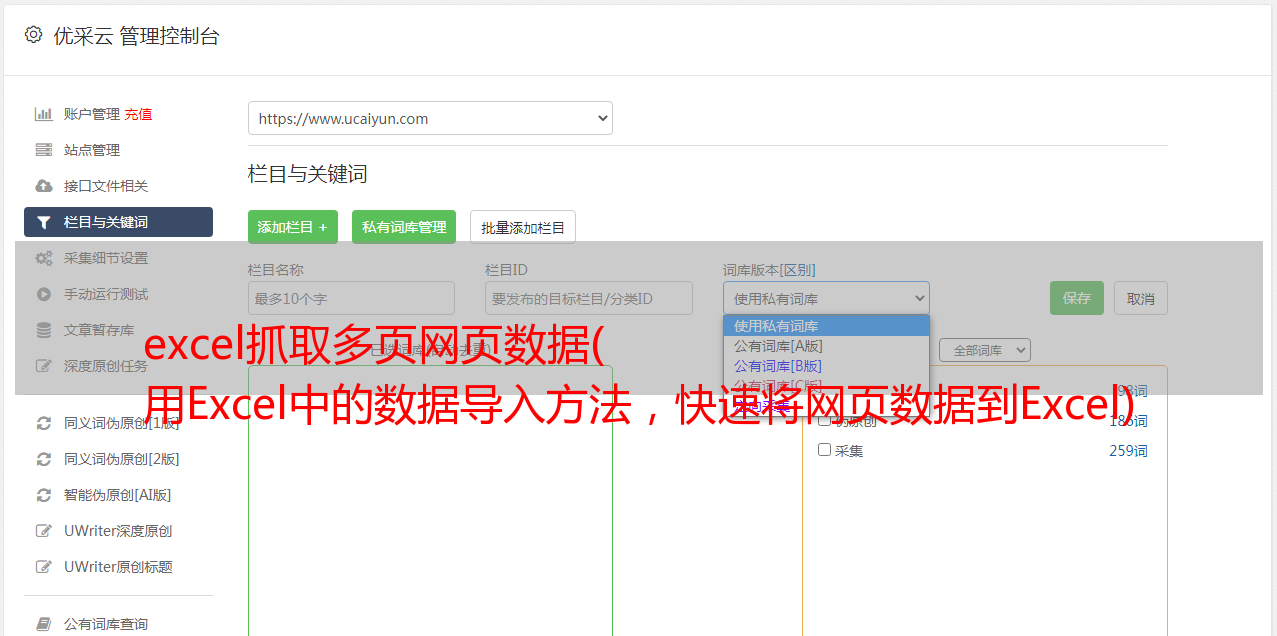Screen dimensions: 1277x636
Task: Click the bar chart icon for 账户管理
Action: [x=44, y=114]
